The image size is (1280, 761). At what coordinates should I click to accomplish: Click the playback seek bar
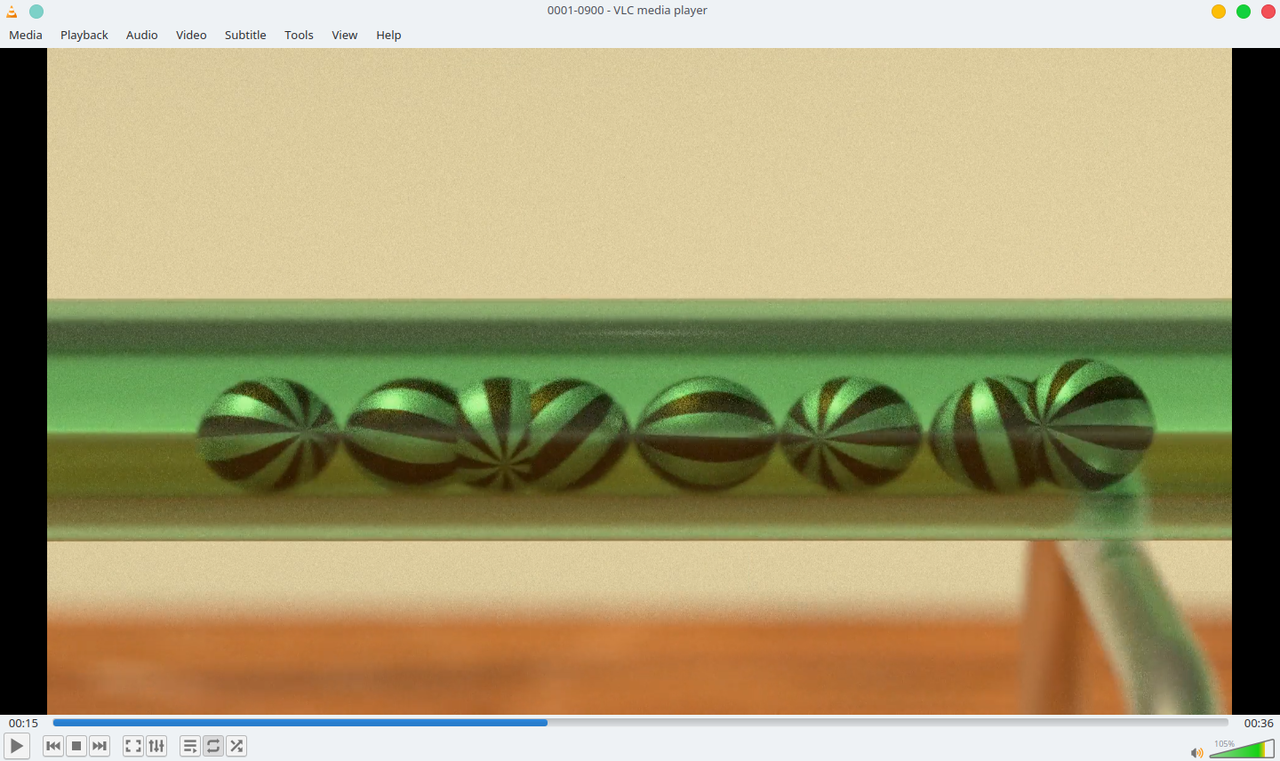pyautogui.click(x=640, y=722)
